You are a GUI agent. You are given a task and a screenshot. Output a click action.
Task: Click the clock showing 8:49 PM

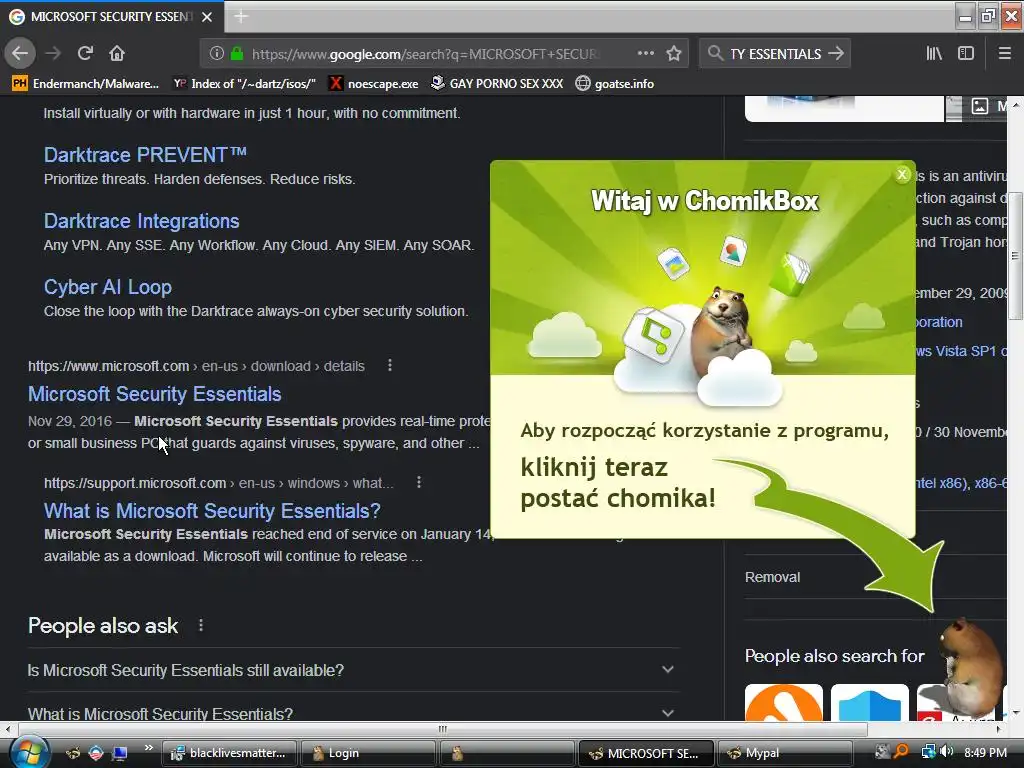pos(985,752)
